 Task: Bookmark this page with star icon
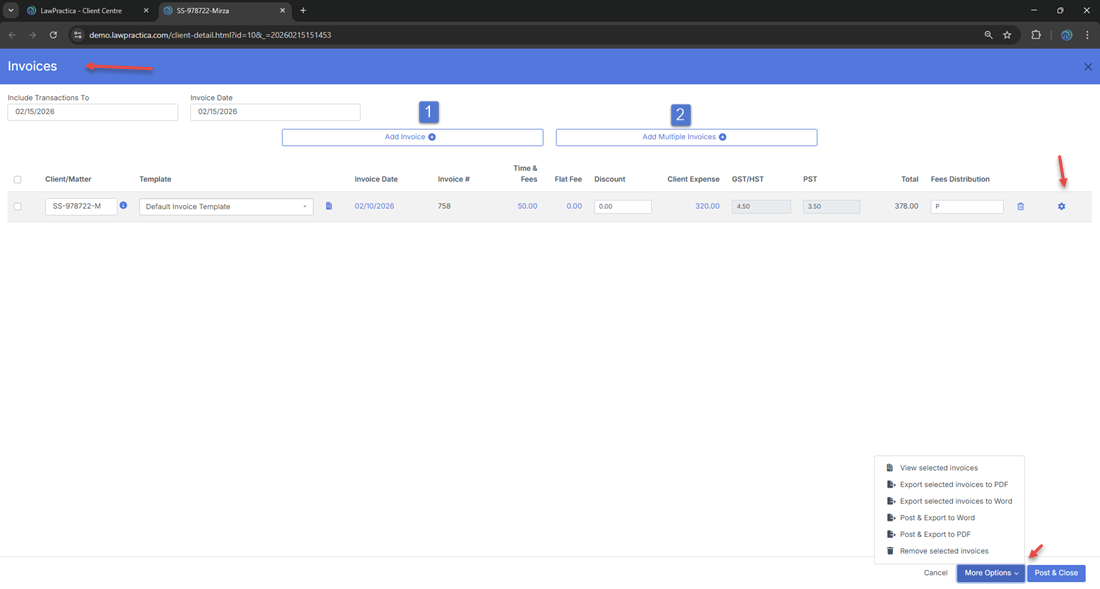pyautogui.click(x=1007, y=35)
